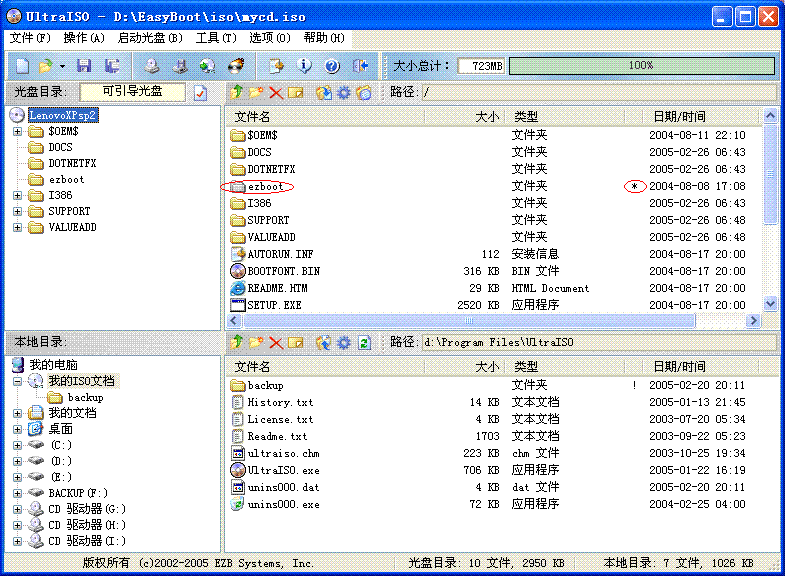Expand the SUPPORT folder in the disc tree
The image size is (785, 576).
[x=18, y=212]
